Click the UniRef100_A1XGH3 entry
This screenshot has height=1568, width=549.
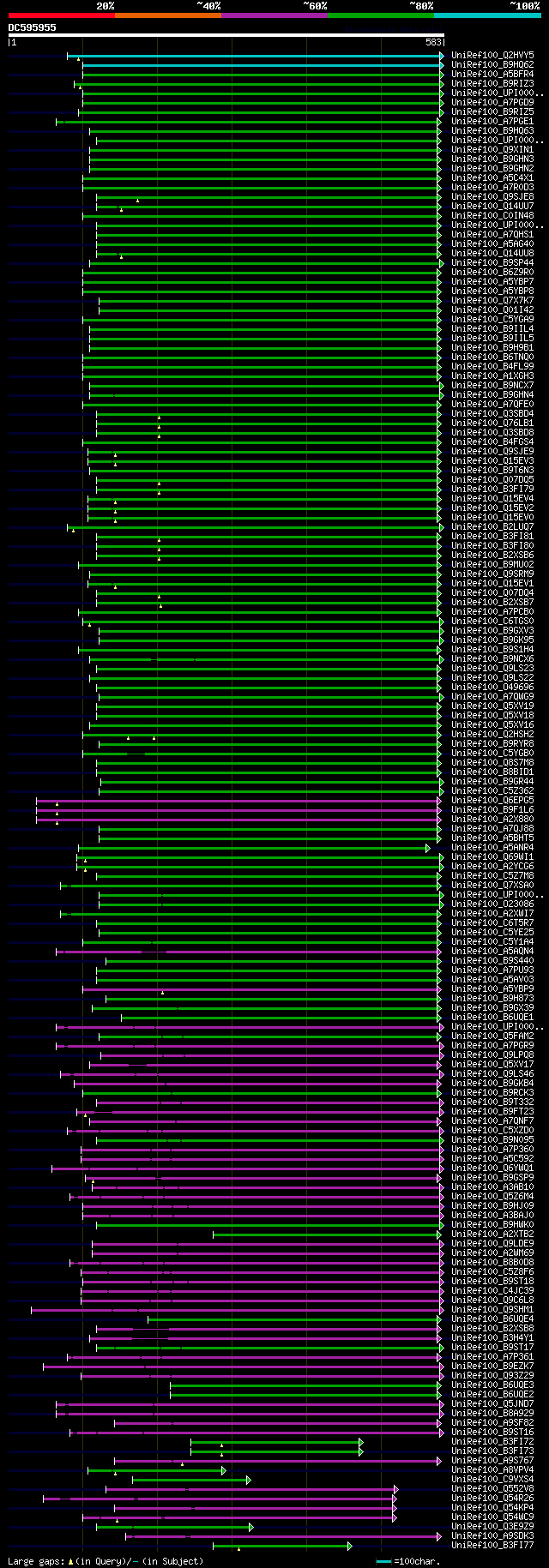click(x=492, y=376)
